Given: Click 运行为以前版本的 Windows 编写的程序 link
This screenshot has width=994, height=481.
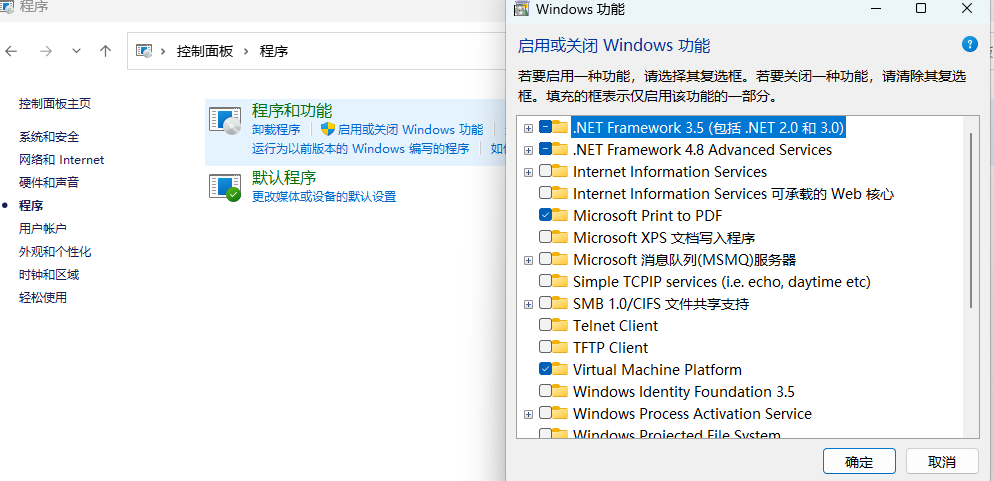Looking at the screenshot, I should pos(361,149).
